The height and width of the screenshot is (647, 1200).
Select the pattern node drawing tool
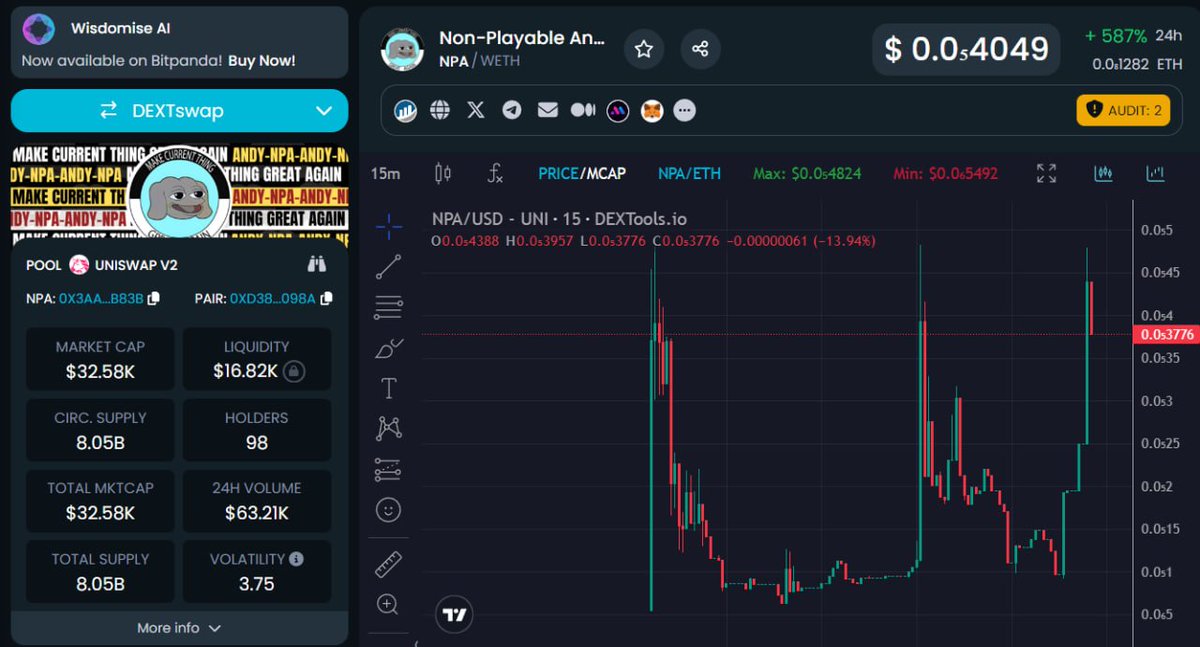click(x=389, y=429)
